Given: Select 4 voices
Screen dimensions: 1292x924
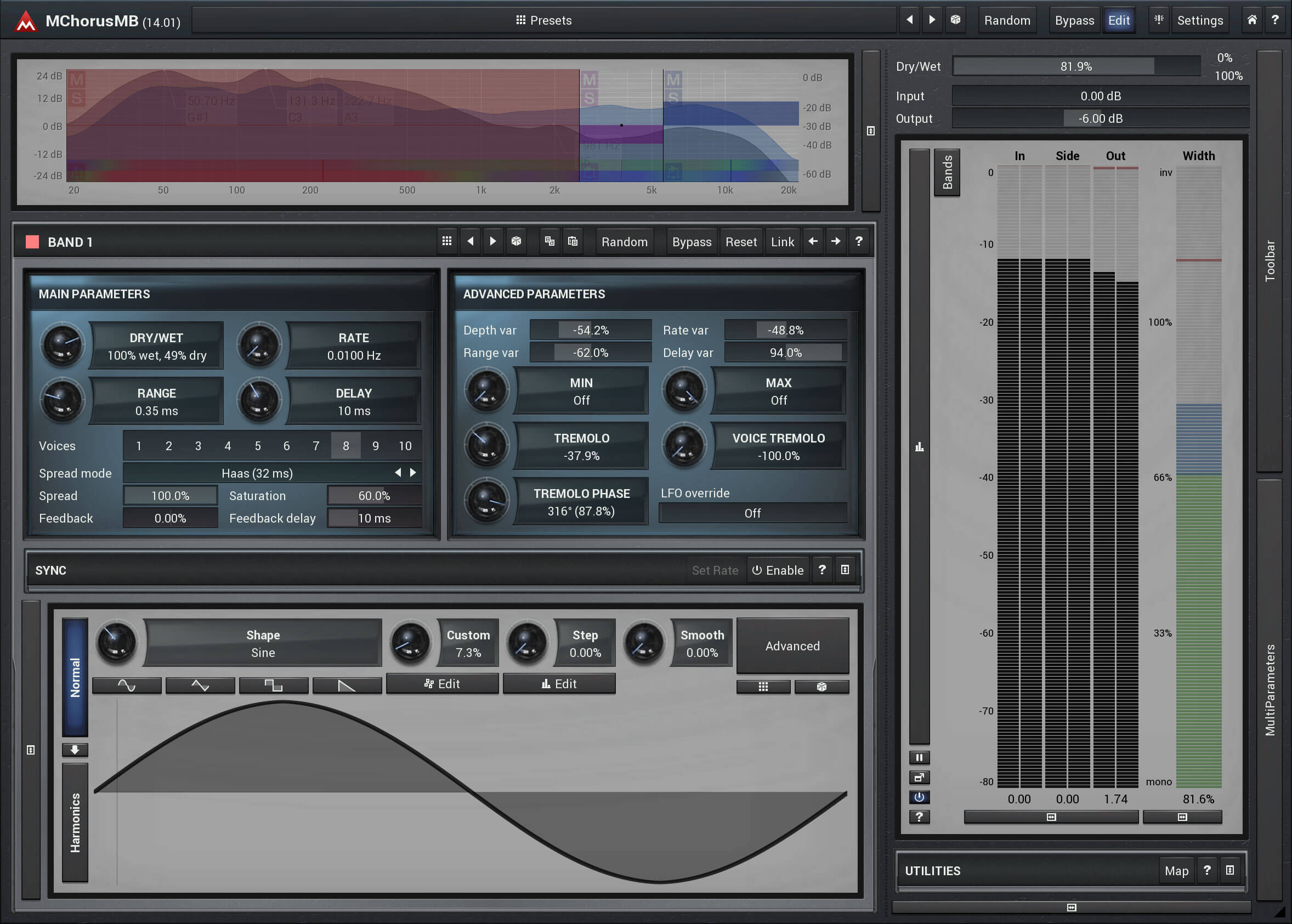Looking at the screenshot, I should pos(228,445).
